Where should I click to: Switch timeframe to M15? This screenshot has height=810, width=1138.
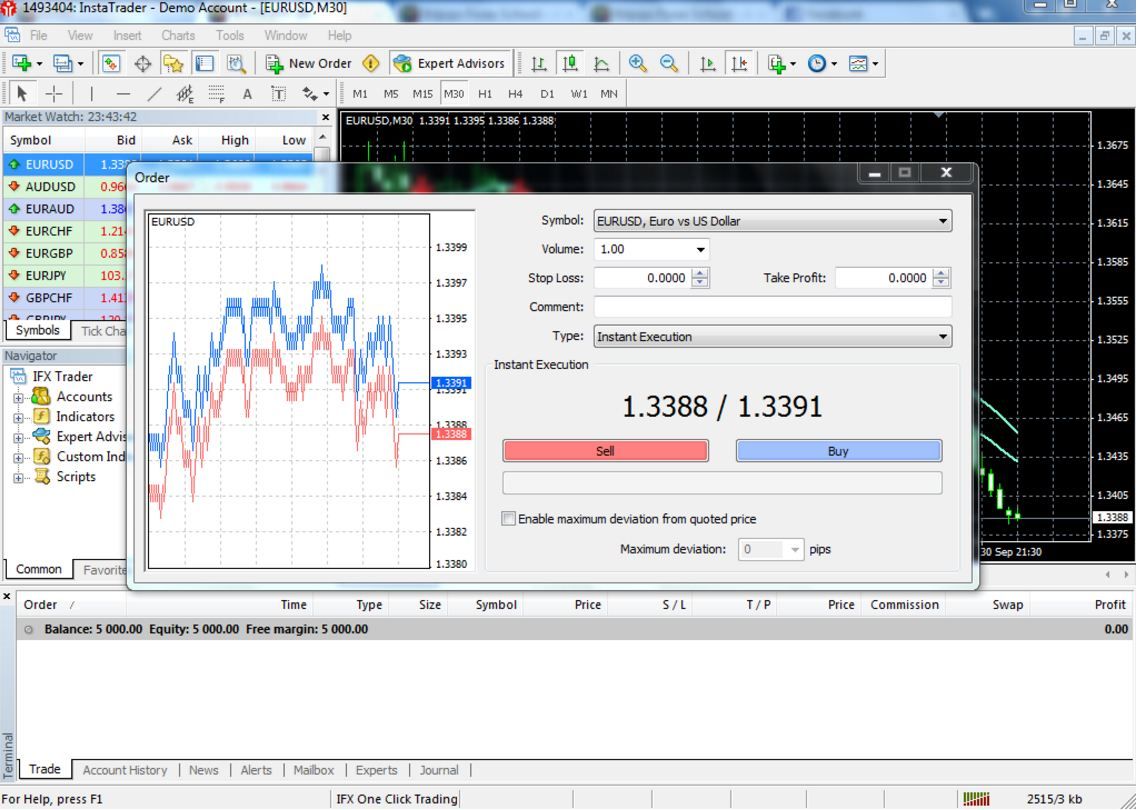coord(422,94)
